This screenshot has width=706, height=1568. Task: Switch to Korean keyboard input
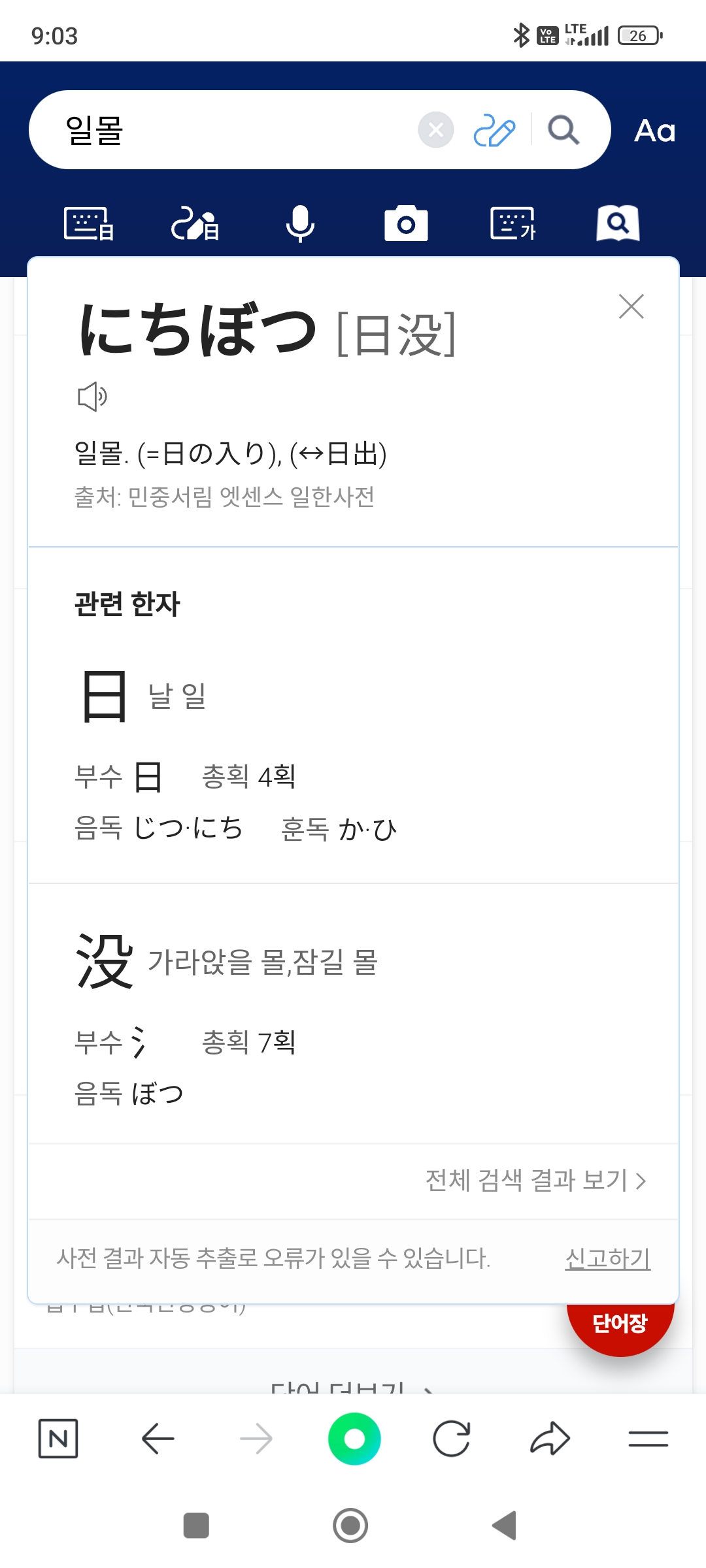point(513,224)
